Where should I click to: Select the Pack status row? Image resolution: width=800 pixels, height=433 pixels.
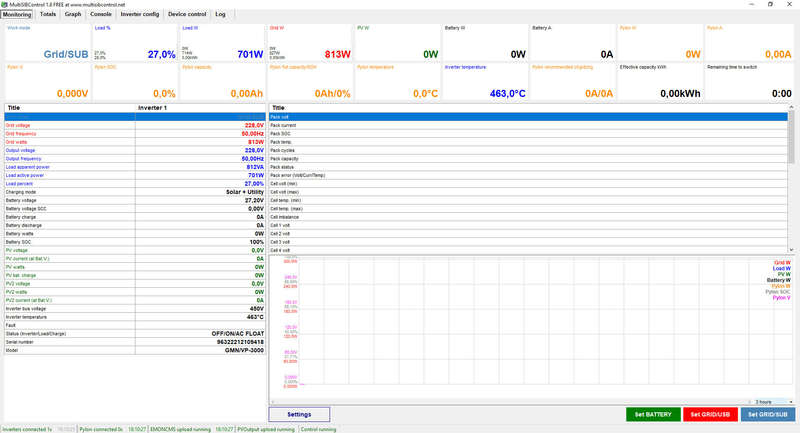(528, 167)
